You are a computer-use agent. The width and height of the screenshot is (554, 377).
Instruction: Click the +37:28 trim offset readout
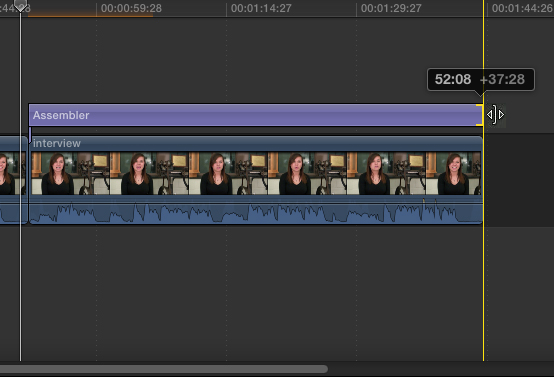tap(502, 79)
